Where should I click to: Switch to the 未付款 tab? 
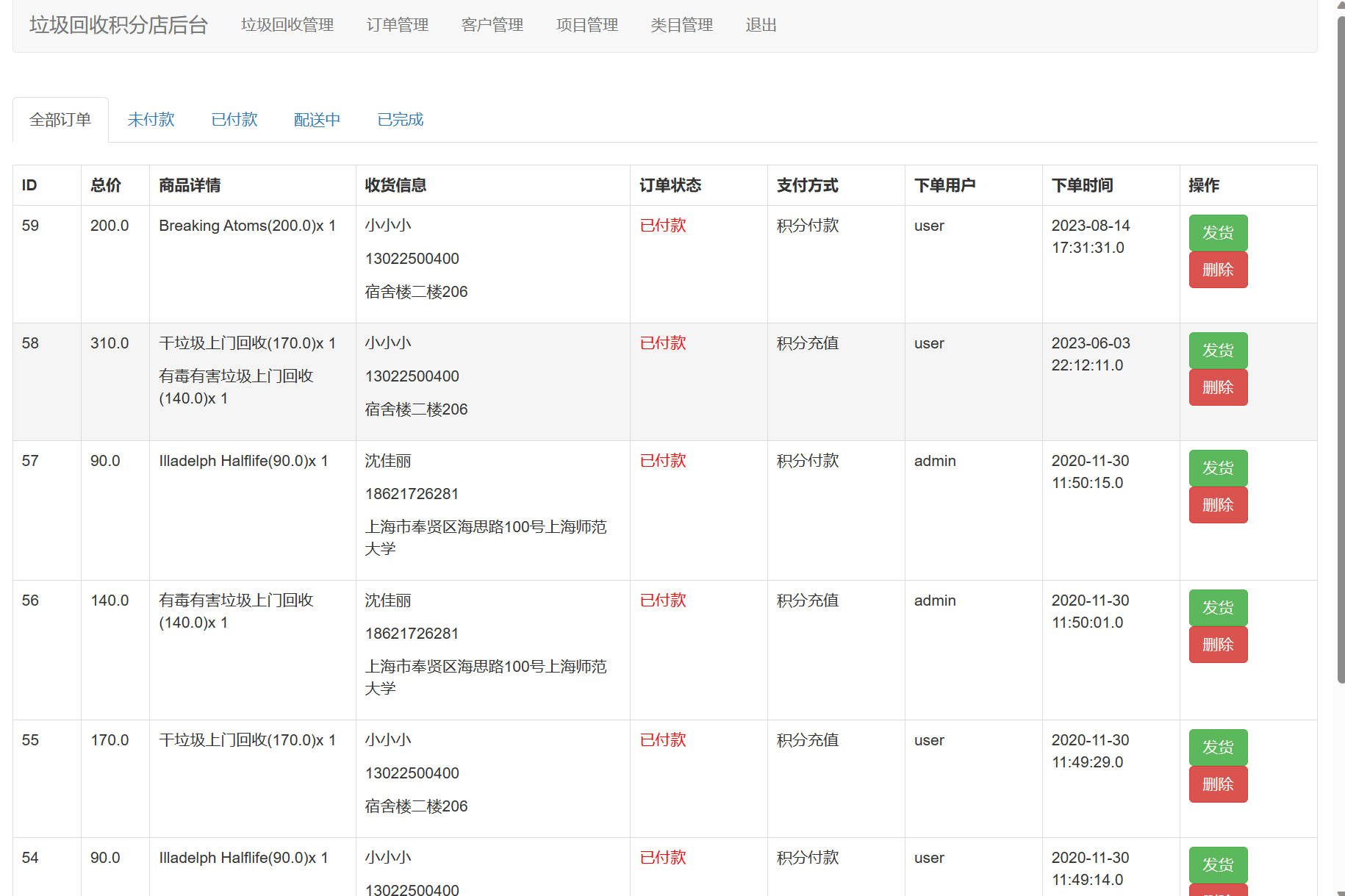pyautogui.click(x=151, y=119)
